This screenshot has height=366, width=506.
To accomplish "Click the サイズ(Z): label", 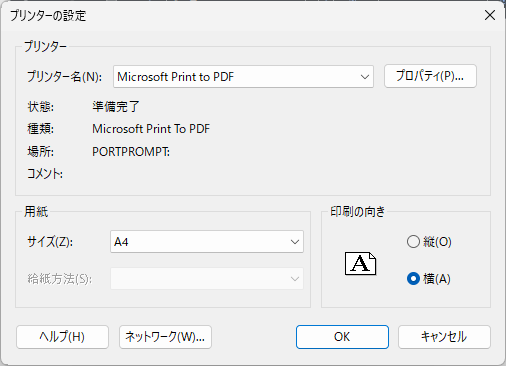I will (50, 241).
